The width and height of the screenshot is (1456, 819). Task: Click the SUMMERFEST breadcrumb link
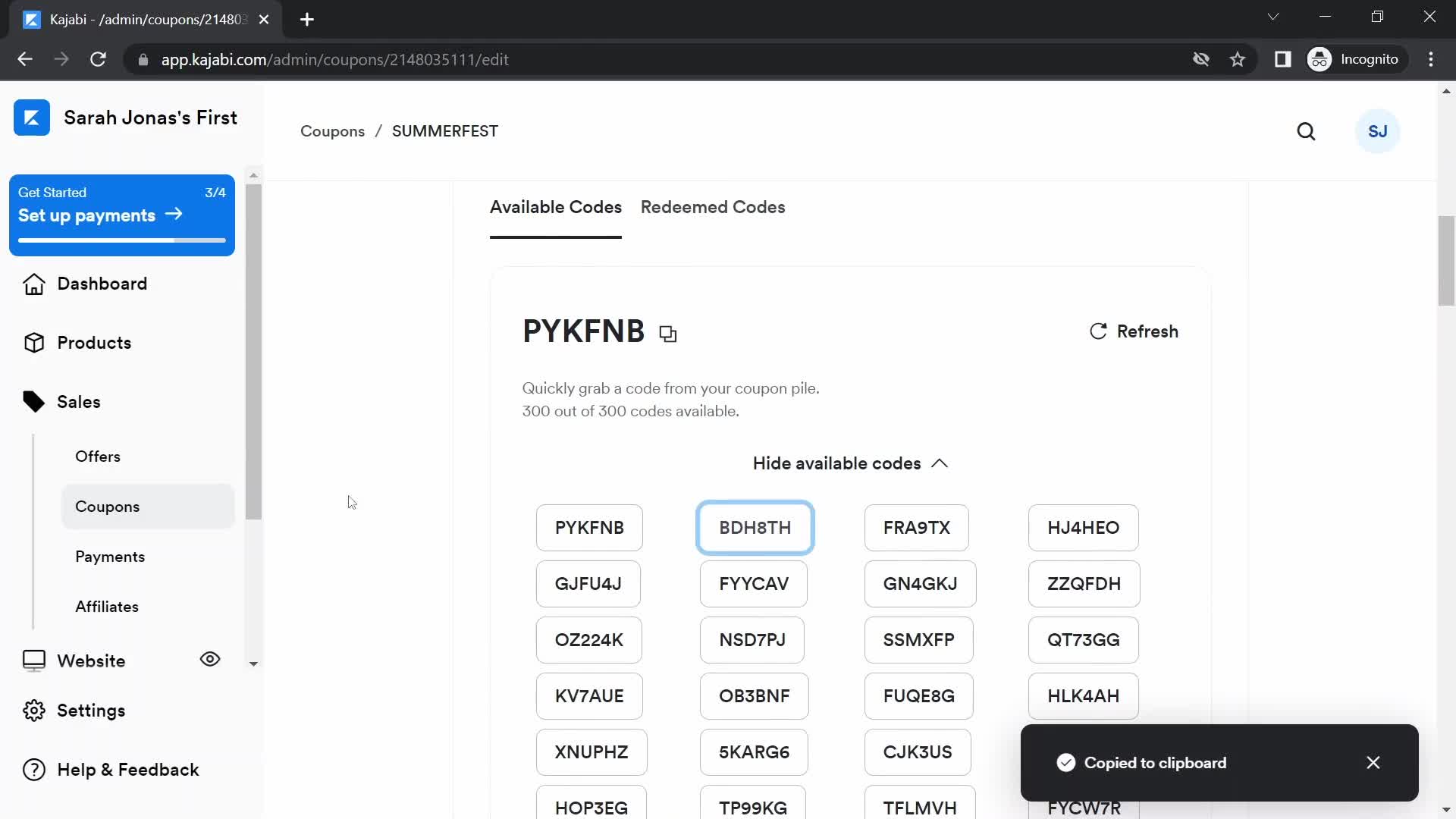tap(445, 131)
